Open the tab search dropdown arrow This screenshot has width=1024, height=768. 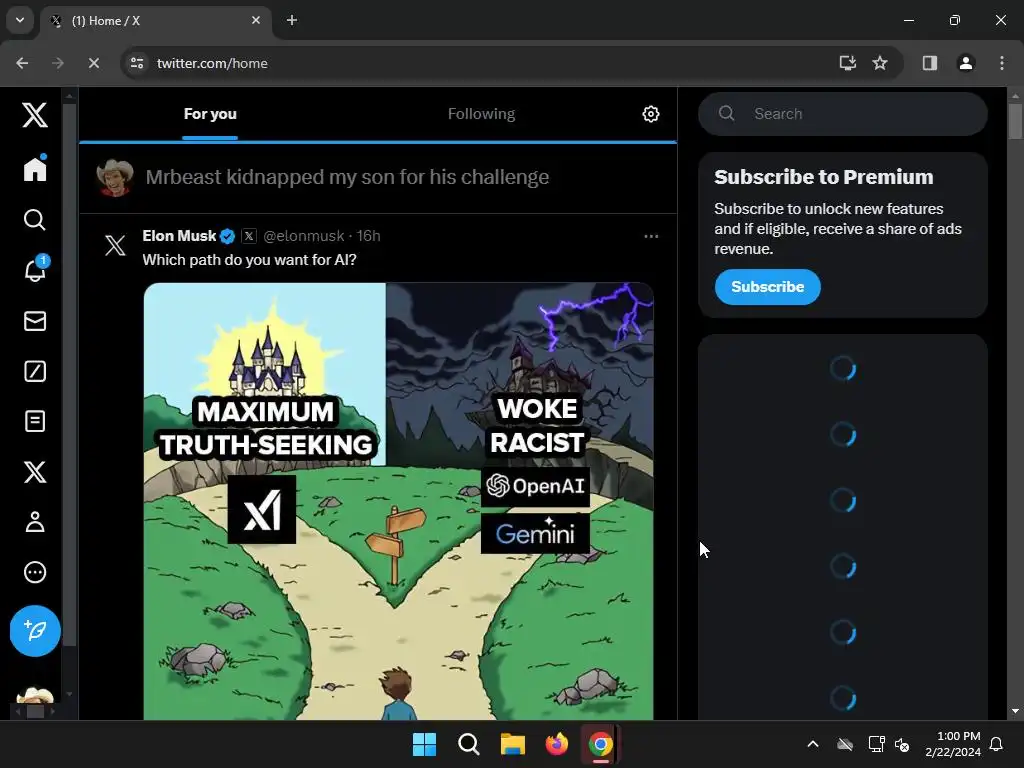tap(20, 20)
